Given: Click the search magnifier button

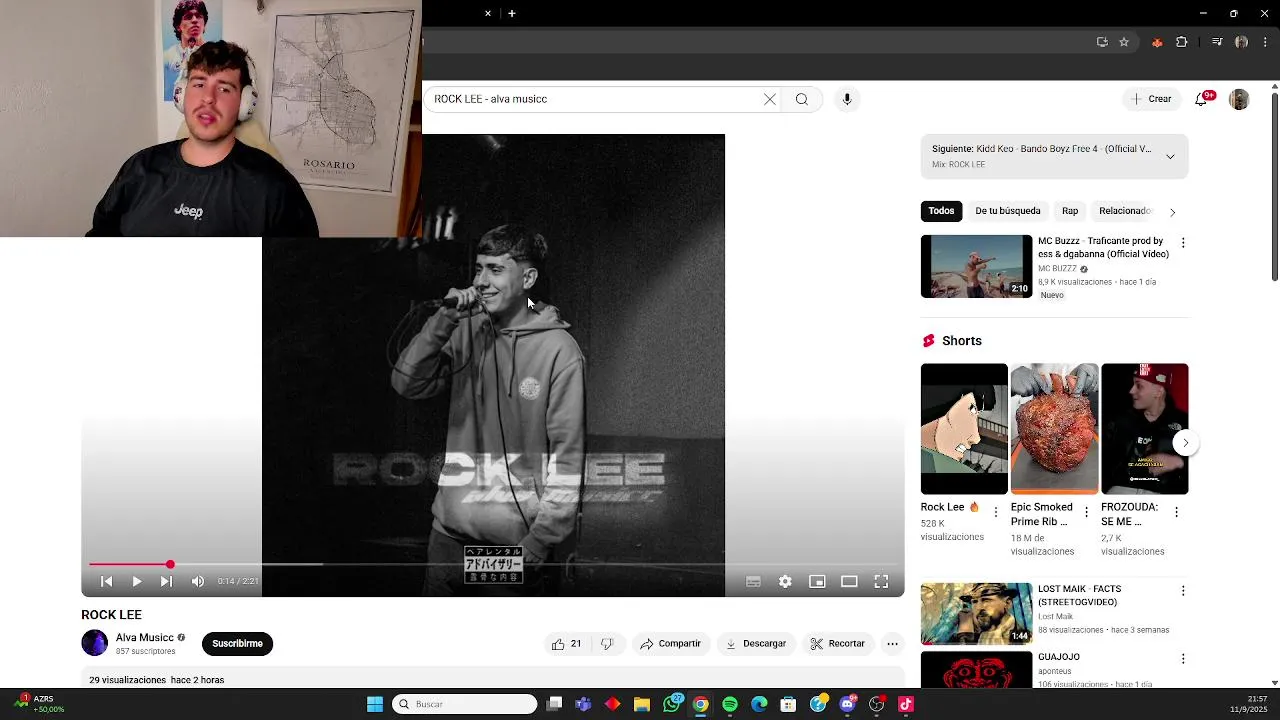Looking at the screenshot, I should pos(802,99).
